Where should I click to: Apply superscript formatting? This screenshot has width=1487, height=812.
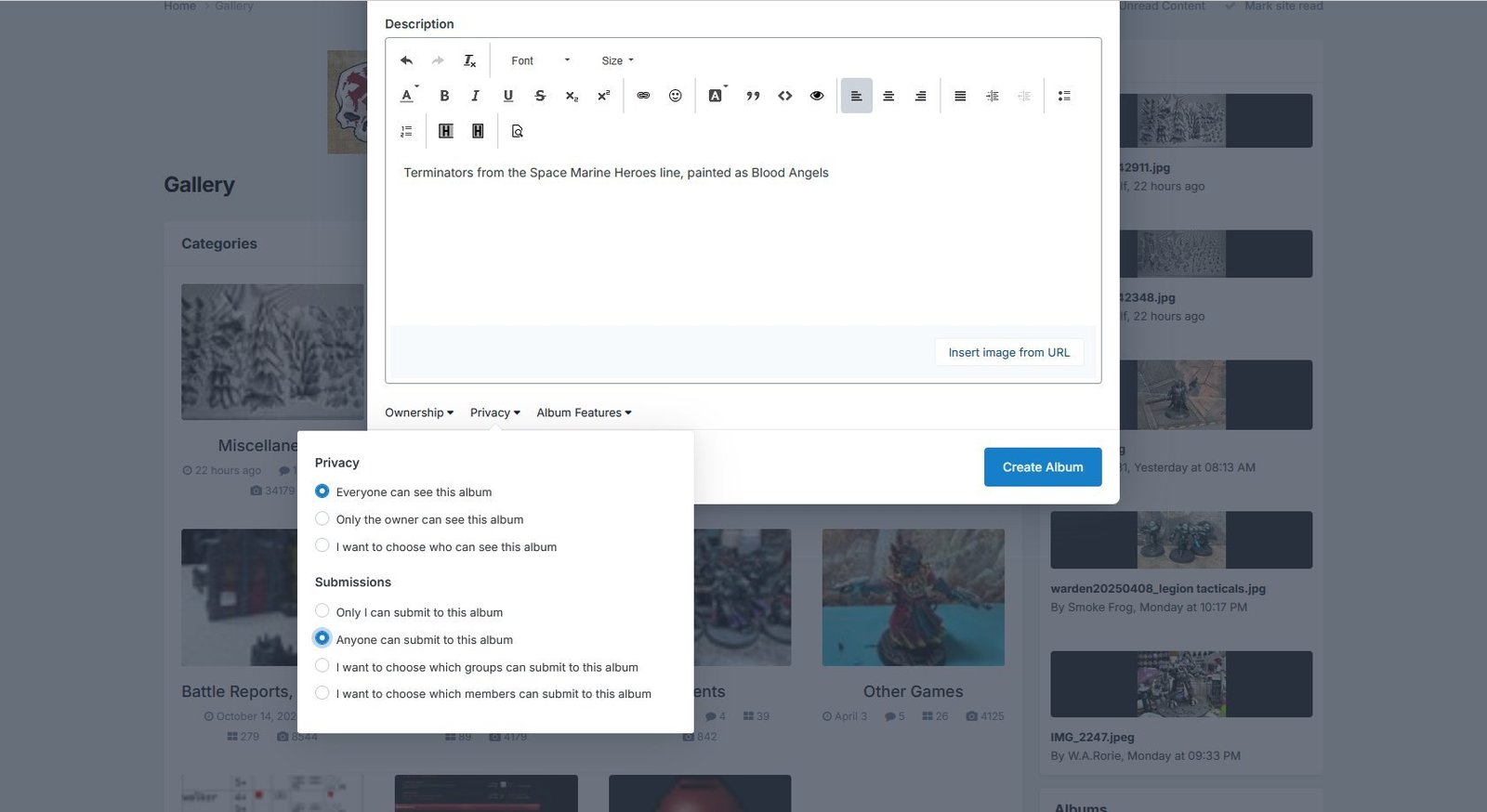click(603, 96)
